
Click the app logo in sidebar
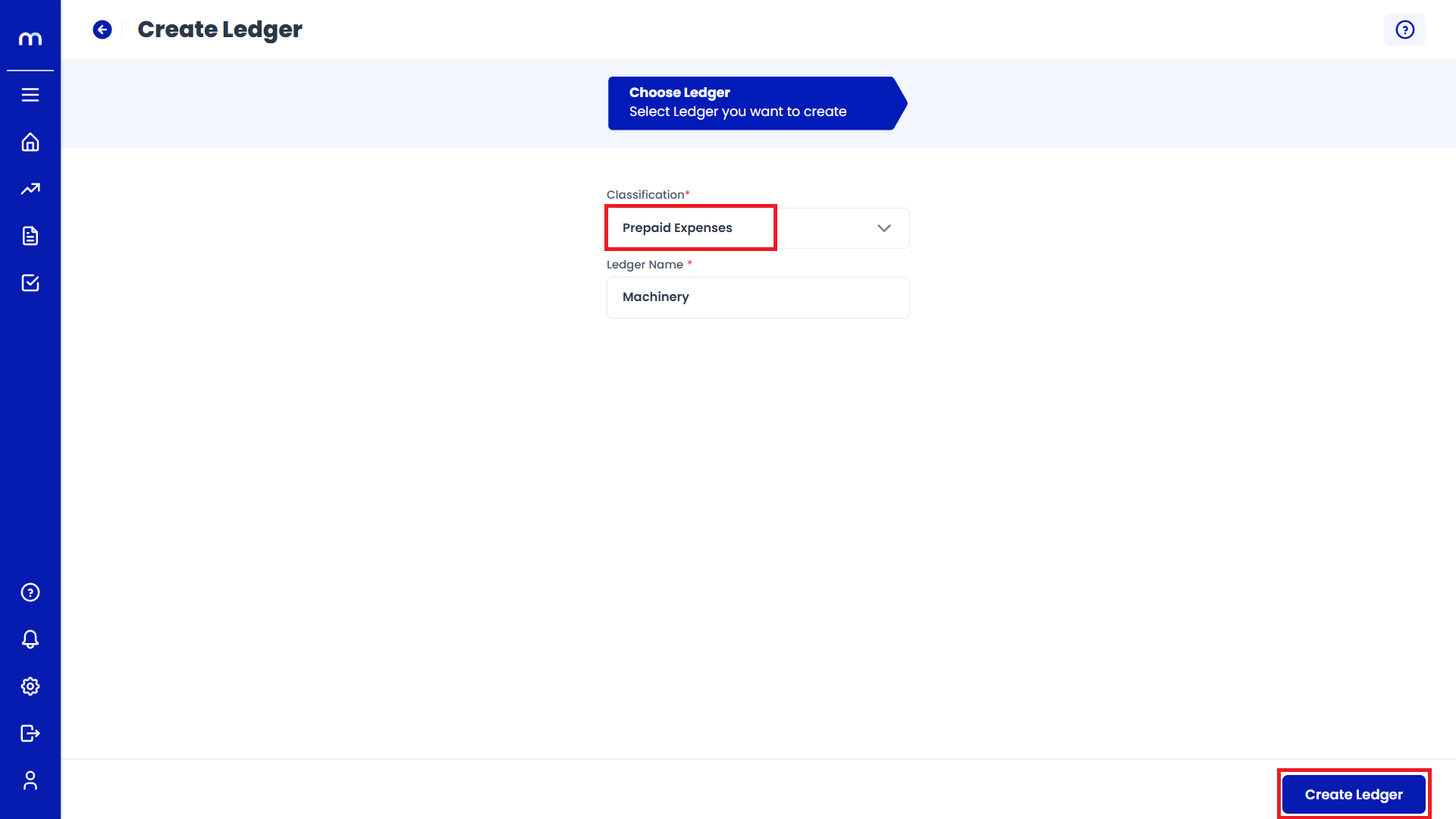30,39
